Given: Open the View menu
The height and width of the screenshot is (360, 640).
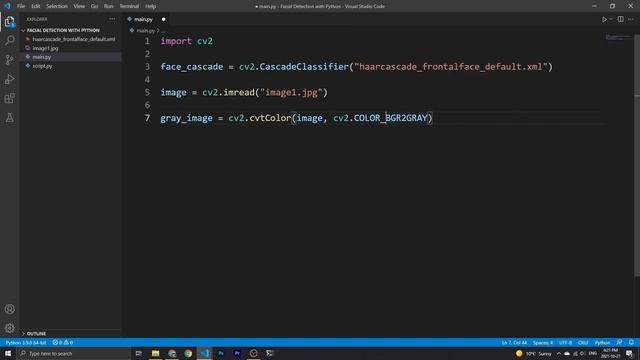Looking at the screenshot, I should point(79,6).
